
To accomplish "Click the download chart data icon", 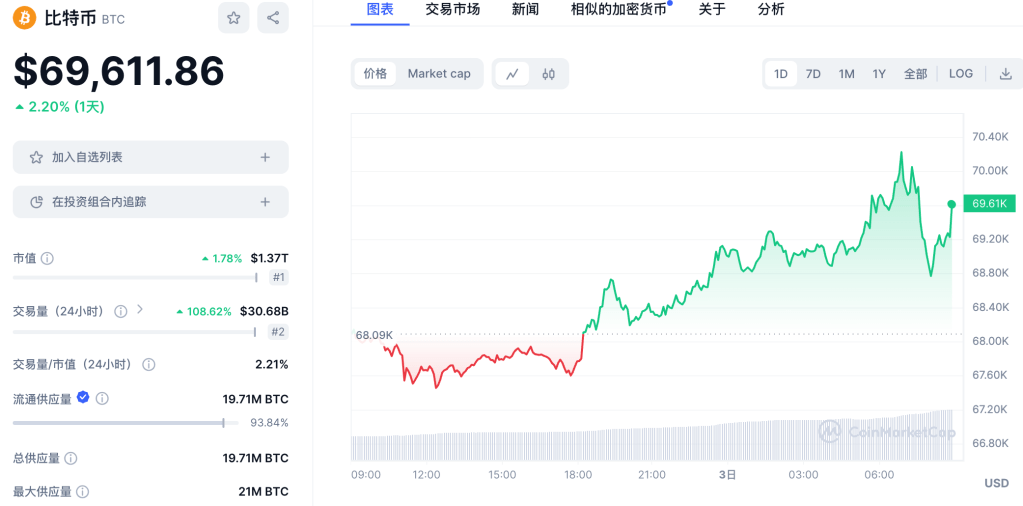I will pyautogui.click(x=1006, y=74).
